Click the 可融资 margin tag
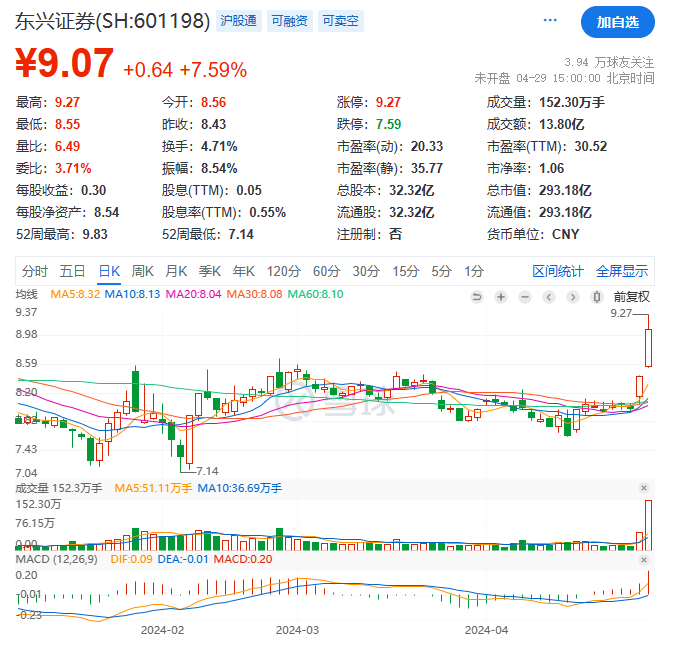Screen dimensions: 681x645 coord(290,21)
